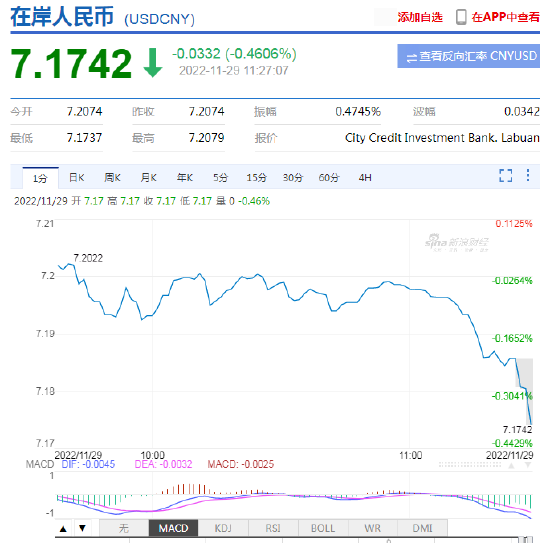Switch to the 60分 chart tab
The image size is (550, 543).
[x=329, y=178]
